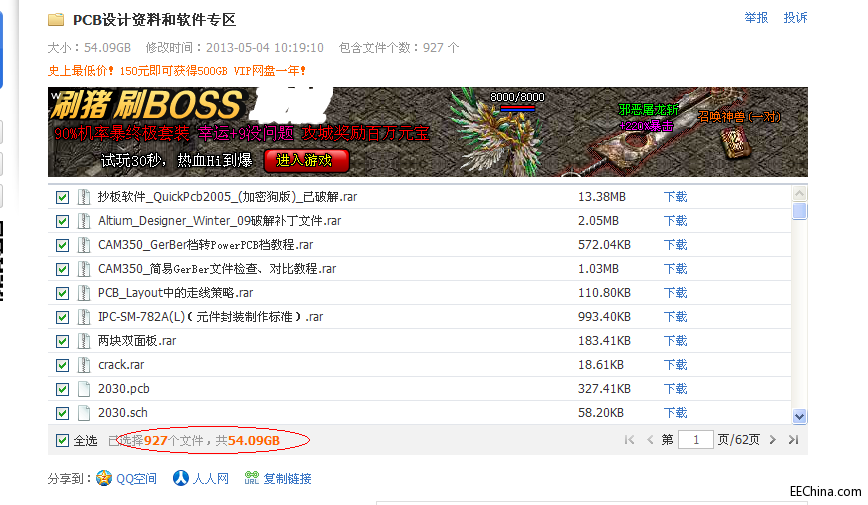Click file name 2030.sch
868x505 pixels.
(x=123, y=413)
